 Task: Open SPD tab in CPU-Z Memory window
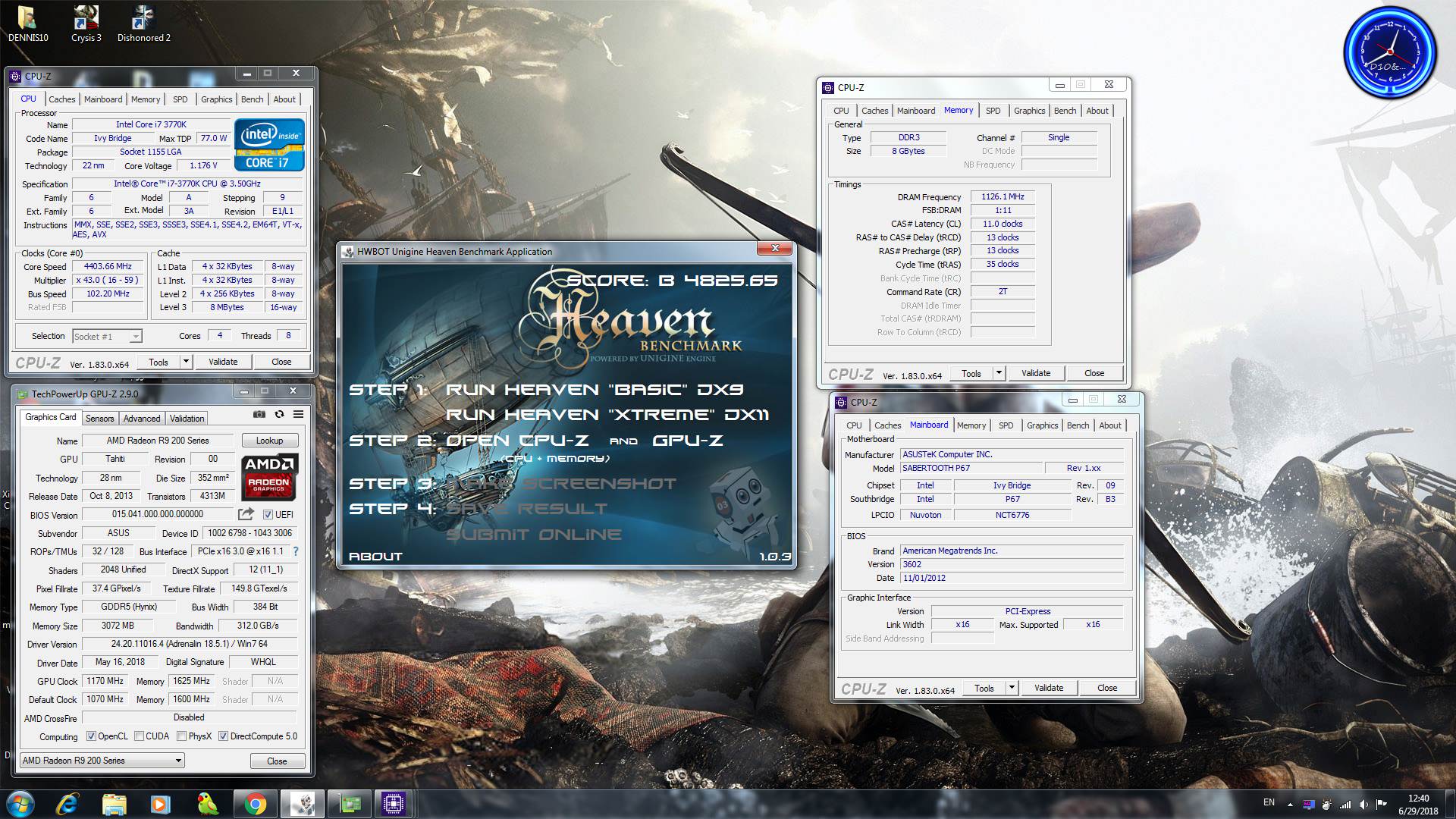tap(993, 111)
